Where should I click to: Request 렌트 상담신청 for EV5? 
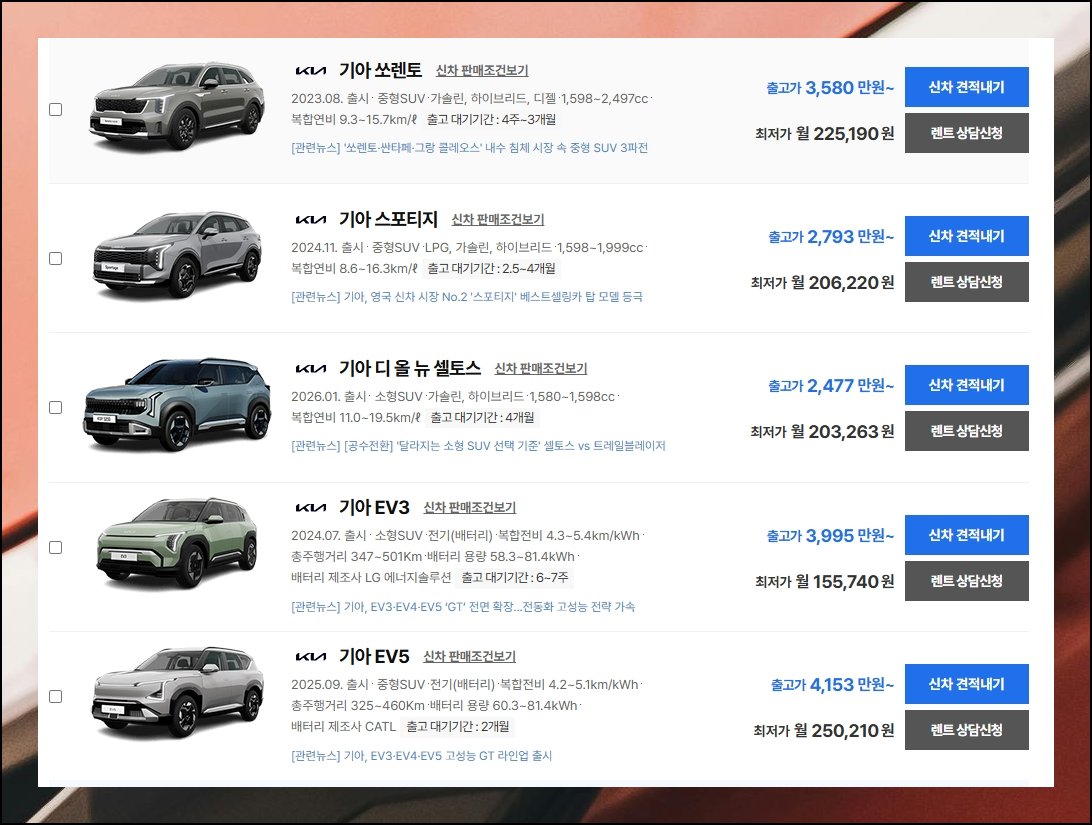pos(967,730)
